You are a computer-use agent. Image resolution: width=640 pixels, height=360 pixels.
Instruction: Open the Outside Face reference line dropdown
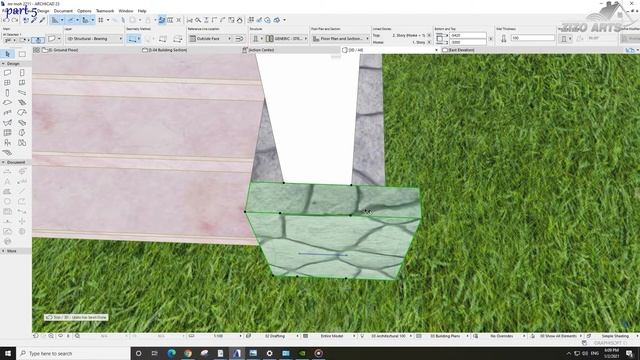click(x=211, y=39)
